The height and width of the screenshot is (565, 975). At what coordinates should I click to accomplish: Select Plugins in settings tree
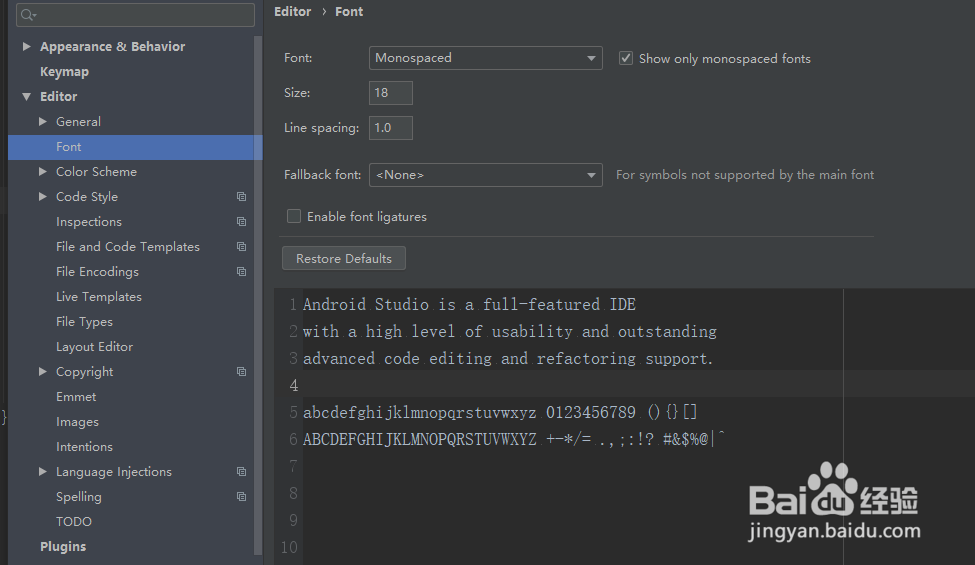pyautogui.click(x=63, y=546)
